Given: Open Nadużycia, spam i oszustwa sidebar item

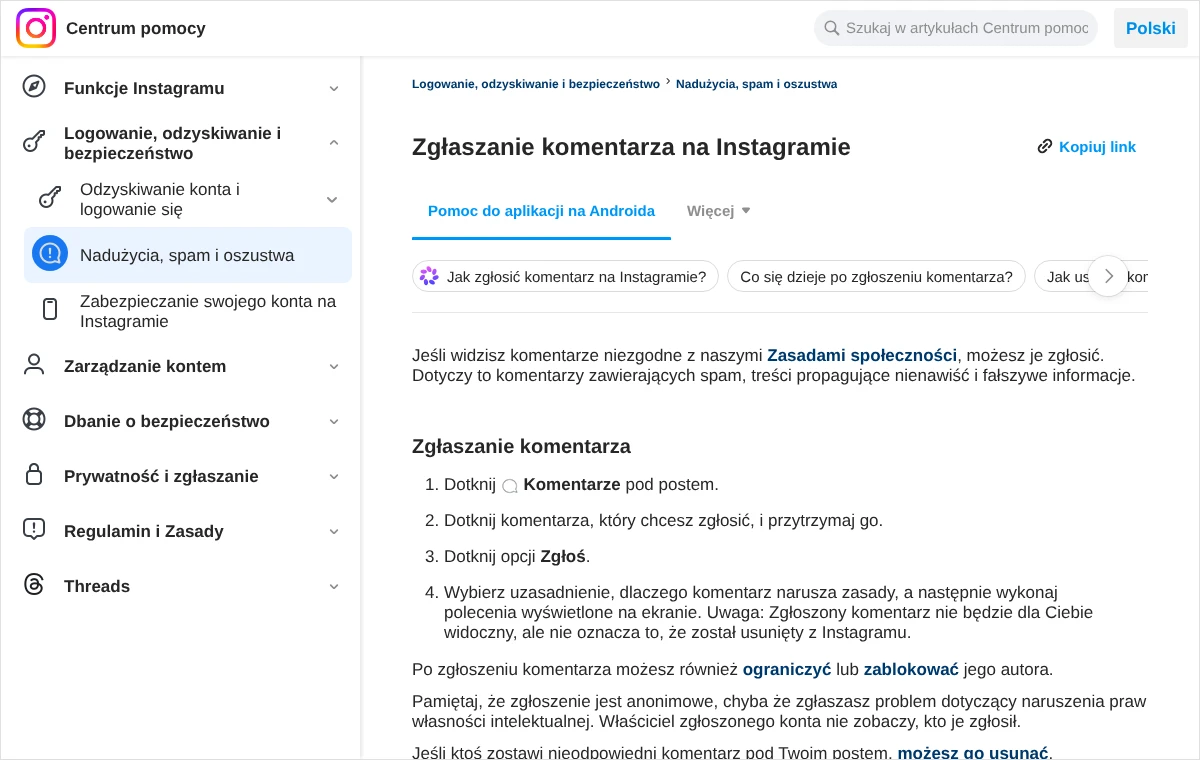Looking at the screenshot, I should [x=188, y=255].
